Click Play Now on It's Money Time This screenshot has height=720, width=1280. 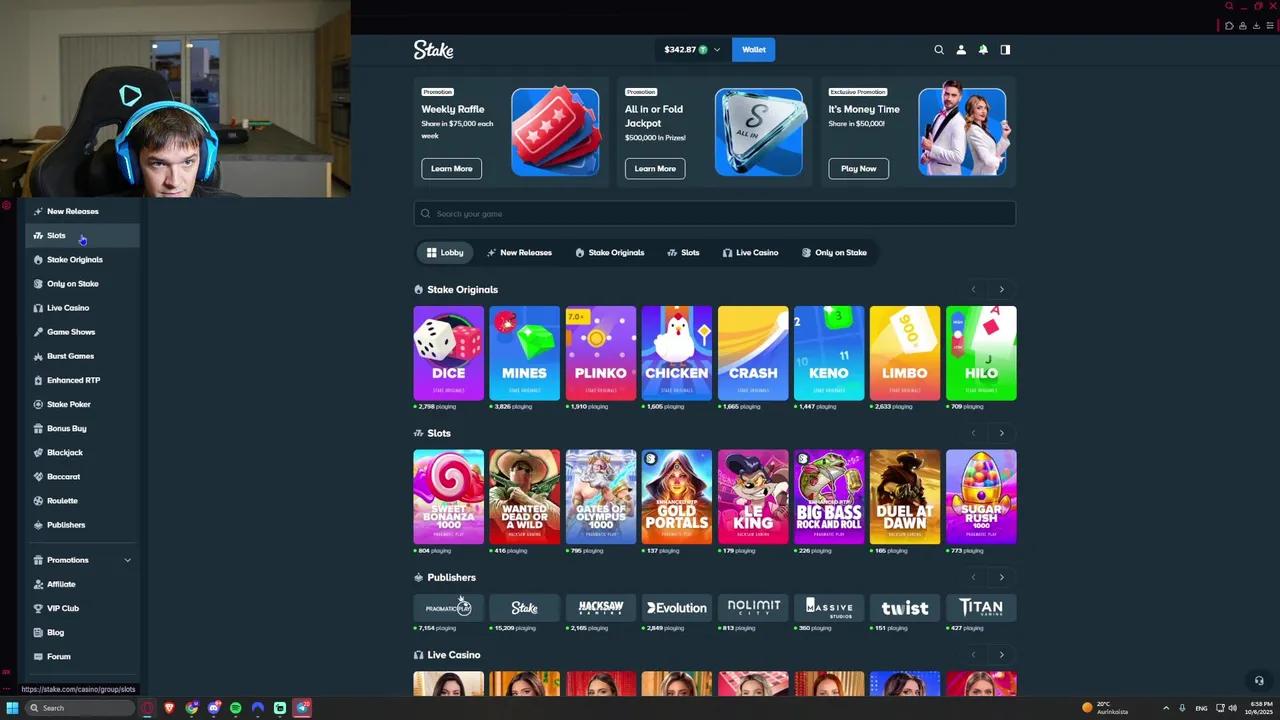(x=859, y=169)
